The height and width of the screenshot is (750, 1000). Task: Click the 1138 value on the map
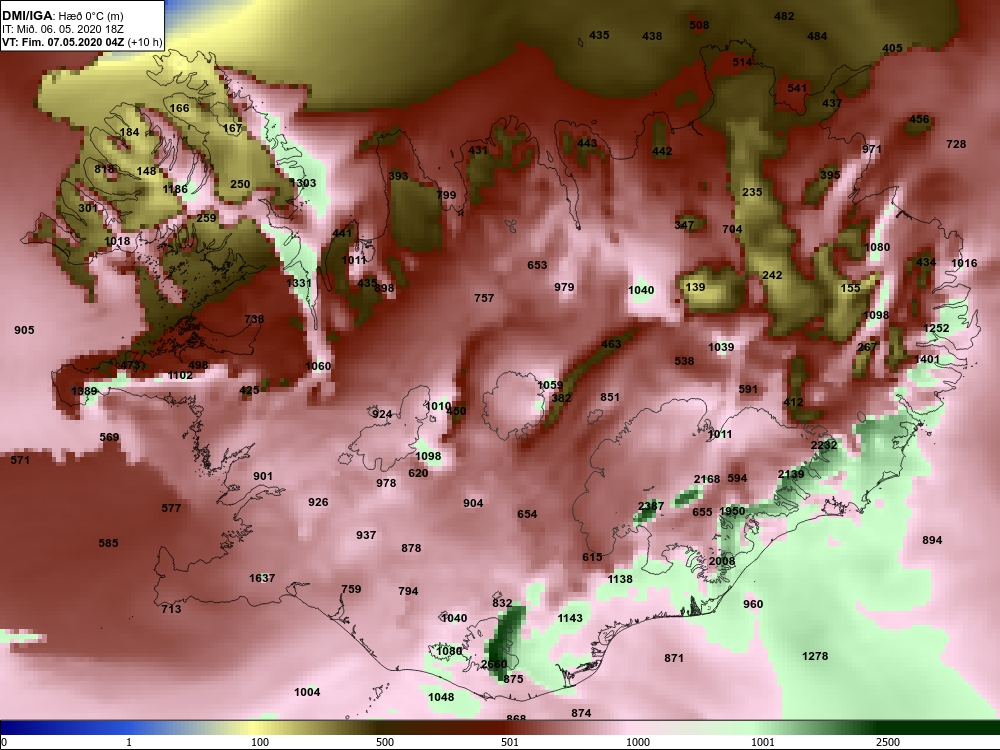(620, 579)
